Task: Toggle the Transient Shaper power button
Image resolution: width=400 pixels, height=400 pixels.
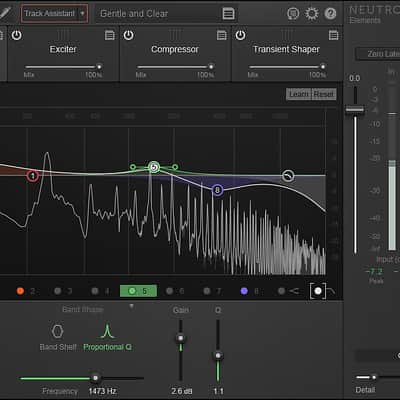Action: point(241,35)
